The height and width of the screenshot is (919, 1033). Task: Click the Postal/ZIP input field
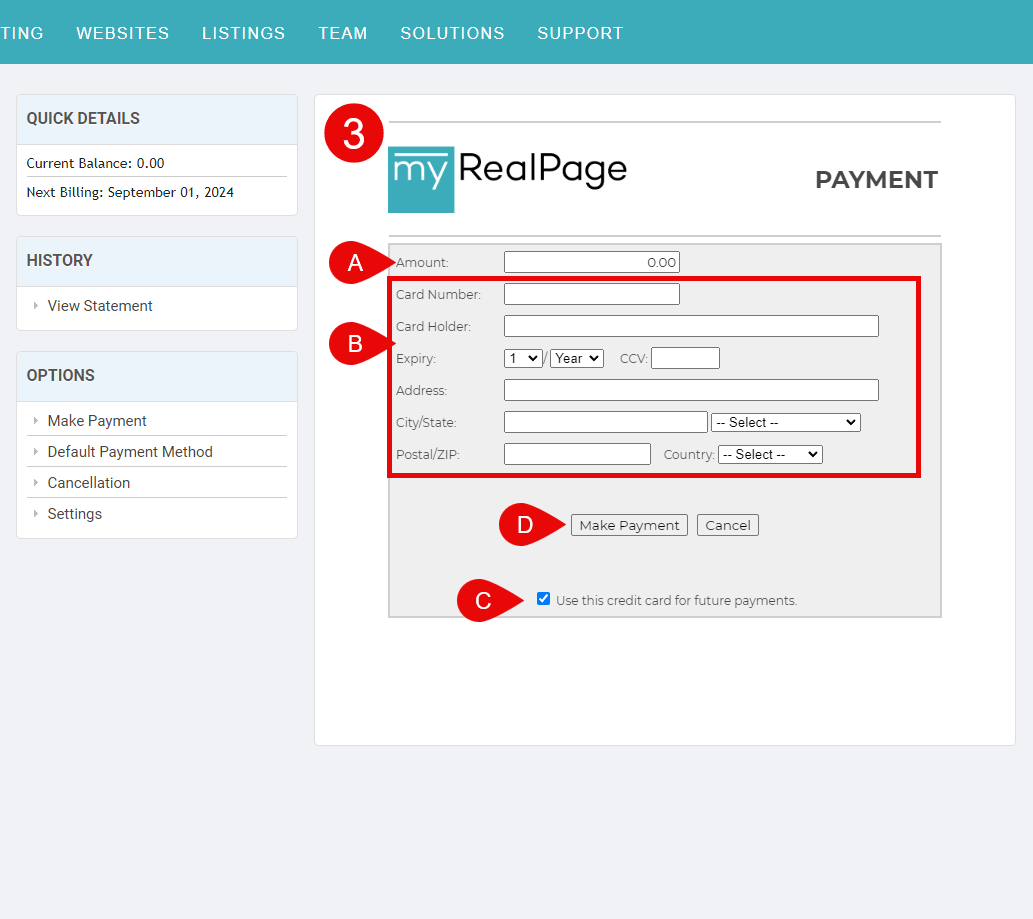click(577, 454)
